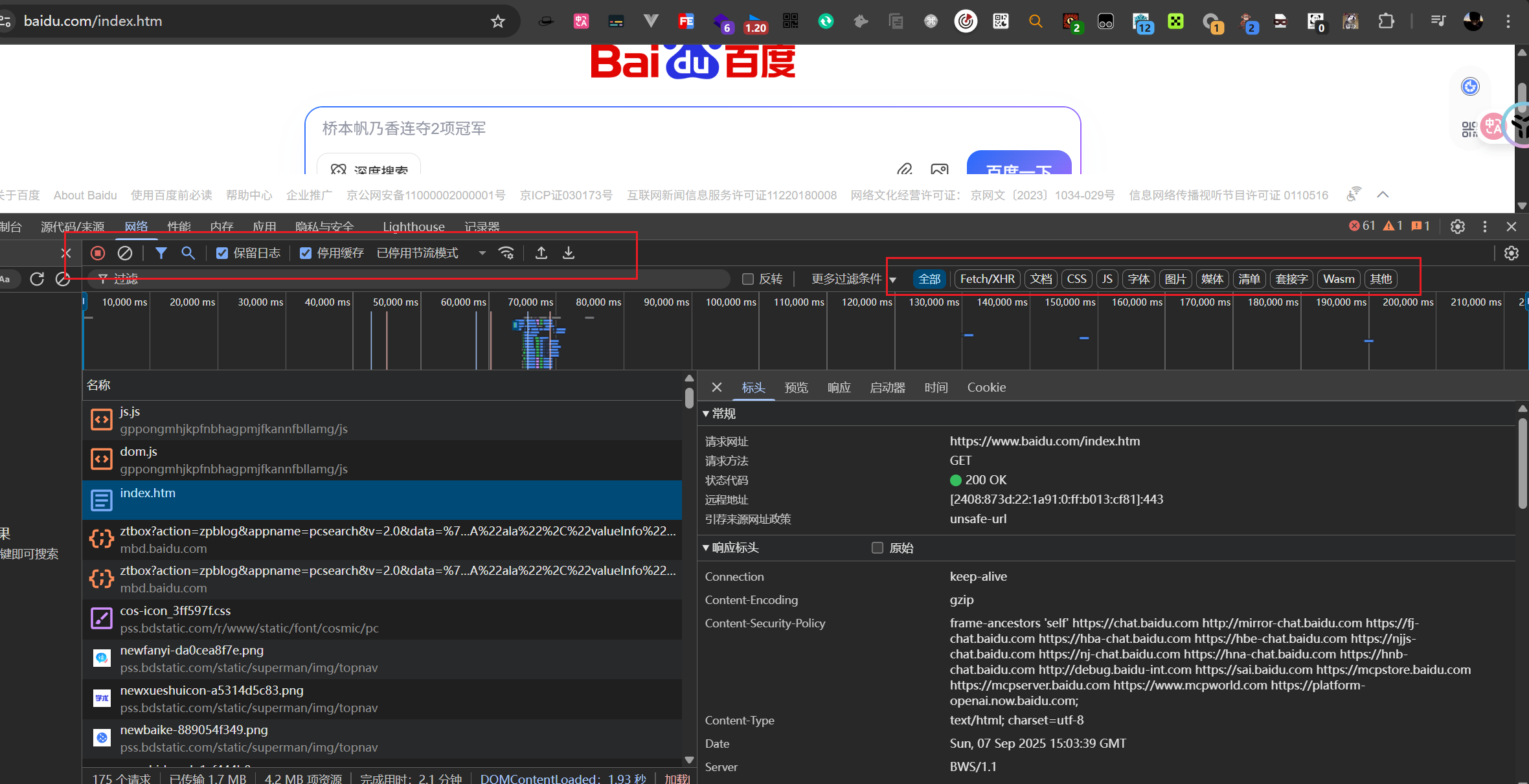The image size is (1529, 784).
Task: Open DevTools settings gear
Action: point(1458,227)
